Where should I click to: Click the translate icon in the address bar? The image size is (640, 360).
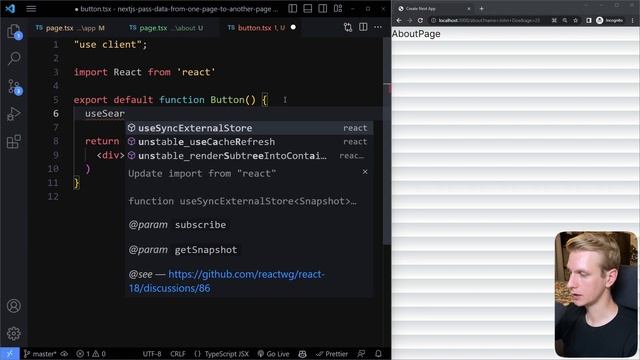[554, 20]
